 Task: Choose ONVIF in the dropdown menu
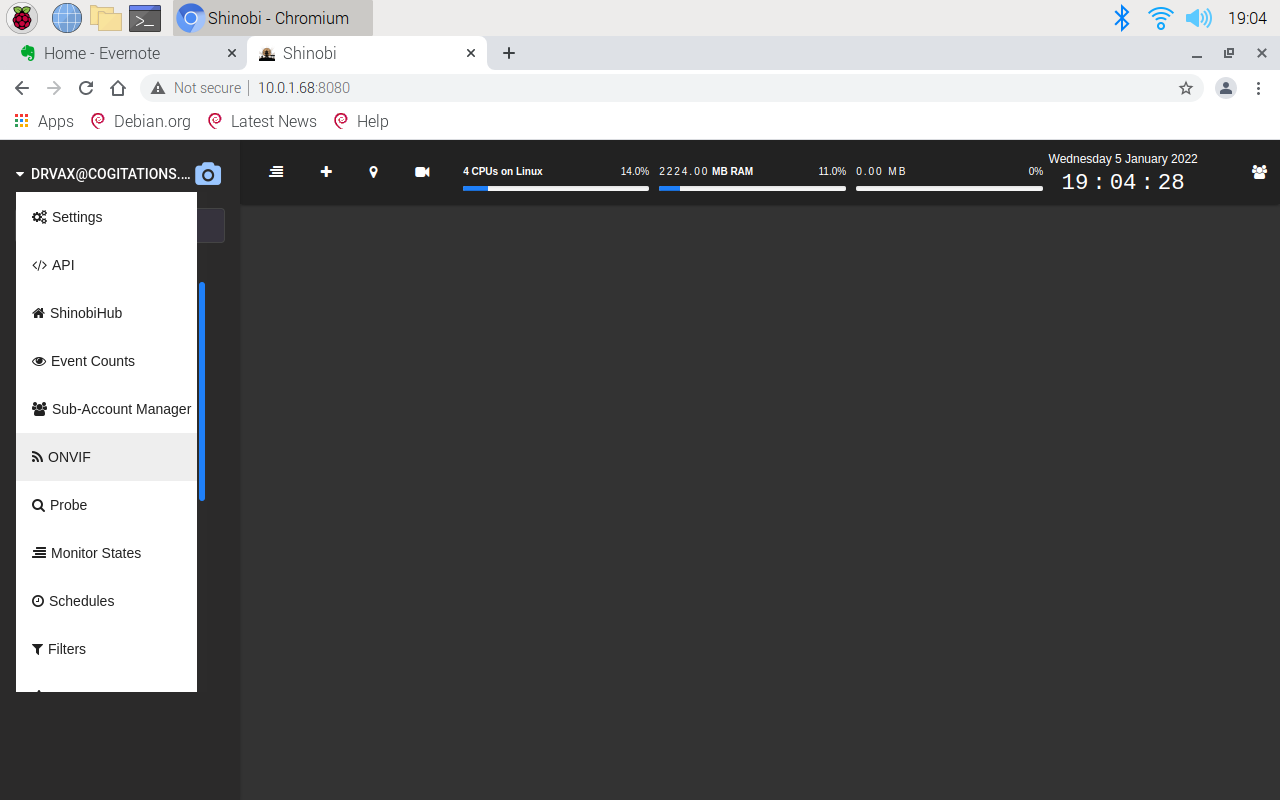(69, 457)
